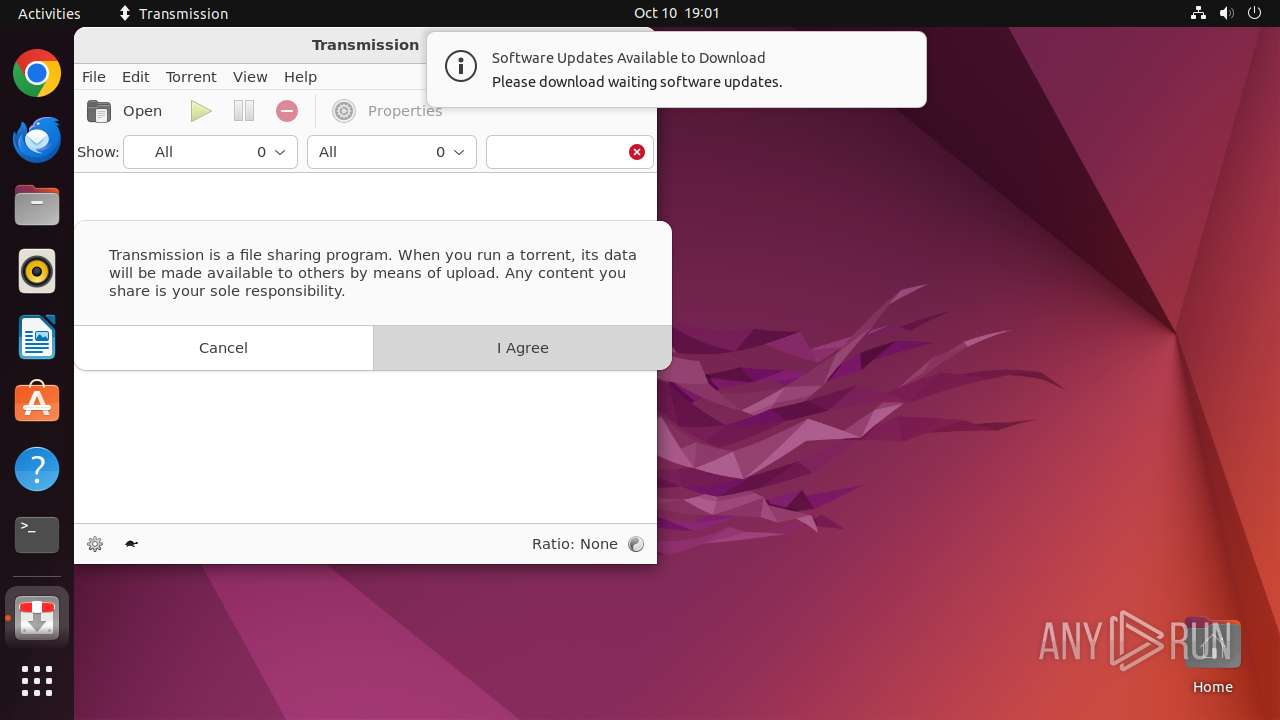Pause torrent using the pause icon

(x=244, y=111)
